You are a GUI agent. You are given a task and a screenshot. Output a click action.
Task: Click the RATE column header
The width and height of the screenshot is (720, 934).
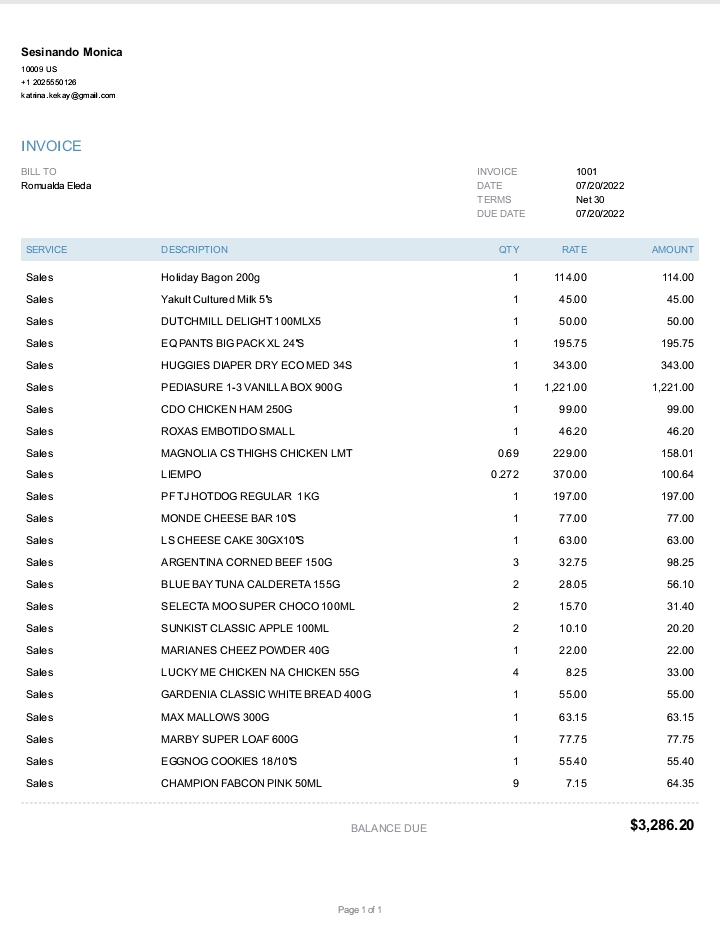574,250
